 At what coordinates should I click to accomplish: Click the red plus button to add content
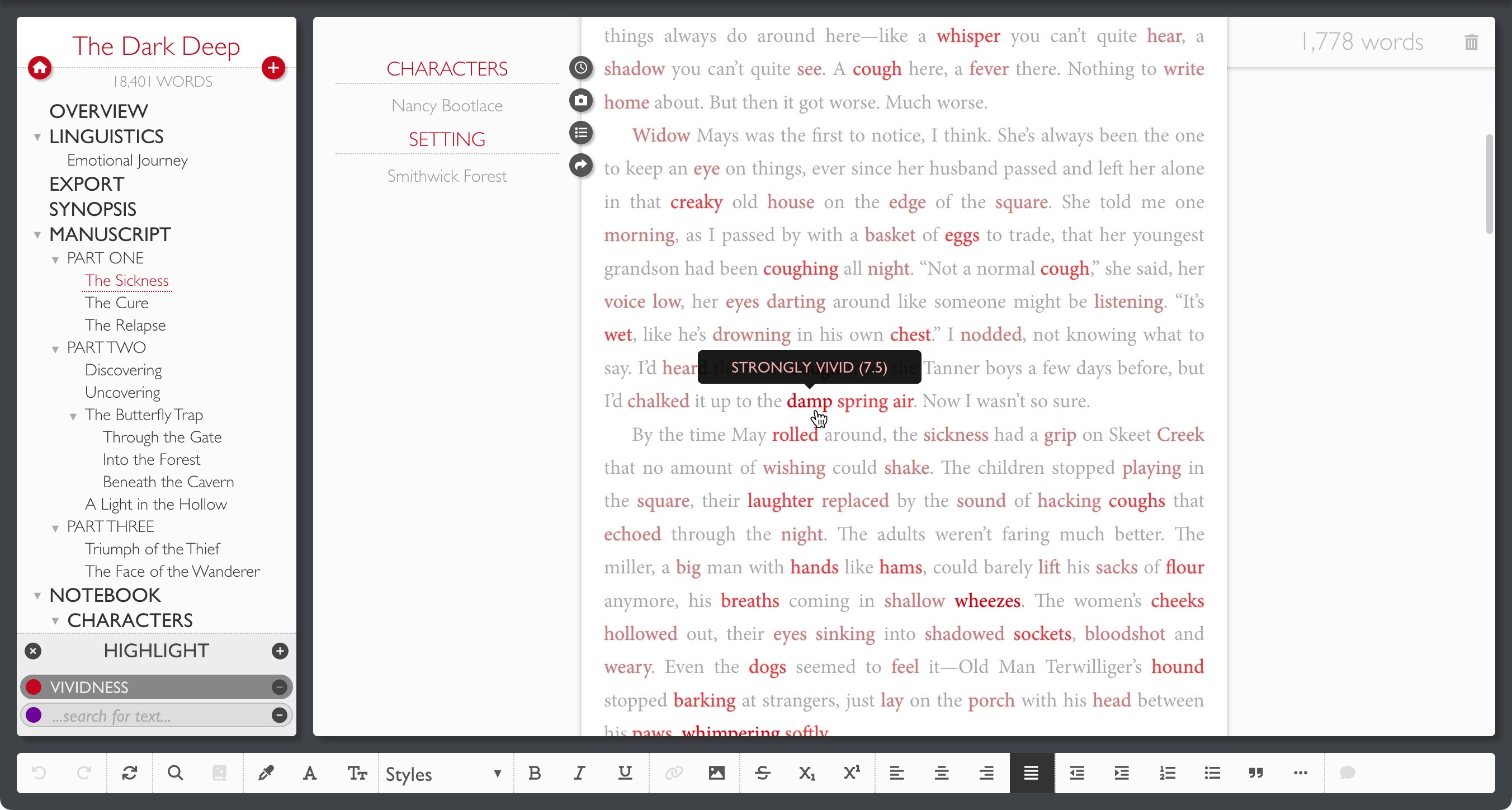click(x=273, y=68)
